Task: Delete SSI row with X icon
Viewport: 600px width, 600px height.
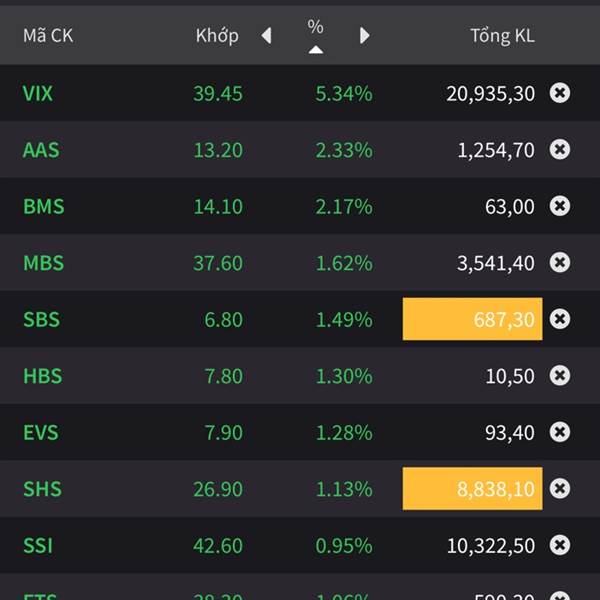Action: [561, 546]
